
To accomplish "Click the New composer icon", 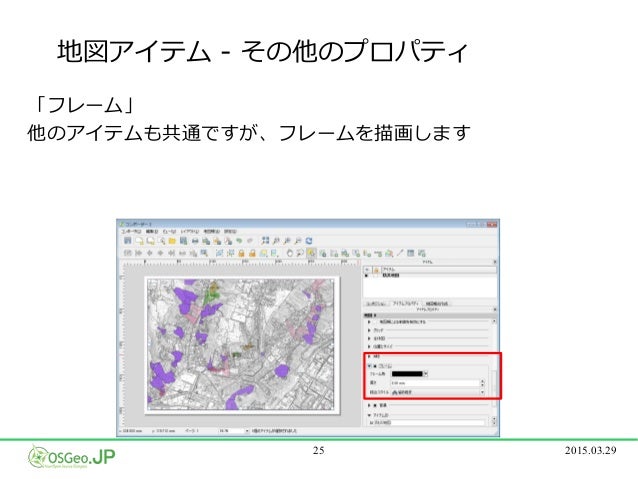I will [139, 241].
